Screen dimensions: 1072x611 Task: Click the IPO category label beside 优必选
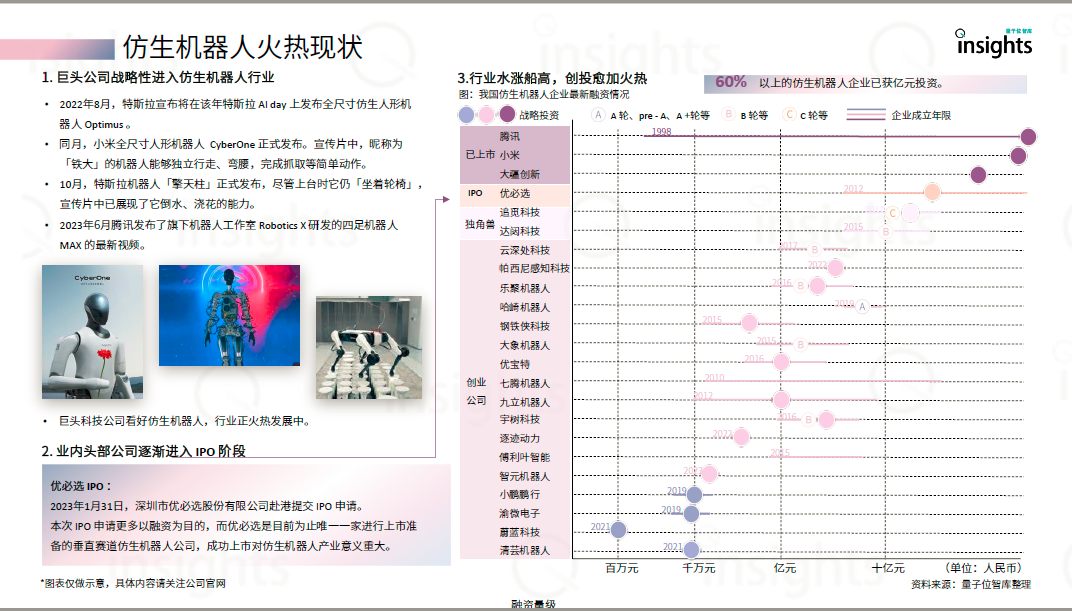tap(475, 193)
